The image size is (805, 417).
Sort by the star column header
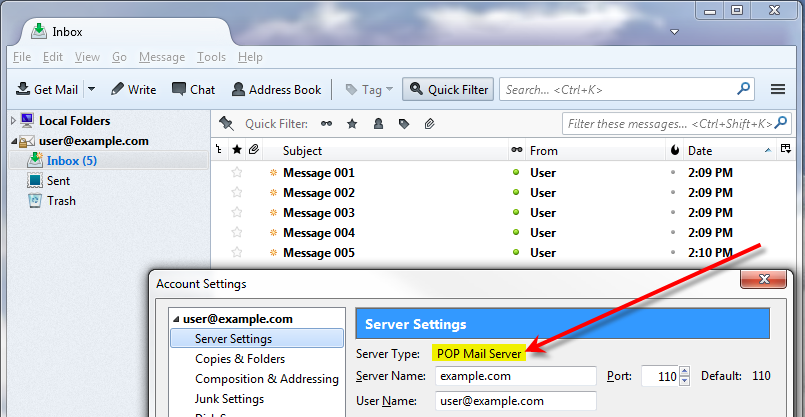pos(237,150)
